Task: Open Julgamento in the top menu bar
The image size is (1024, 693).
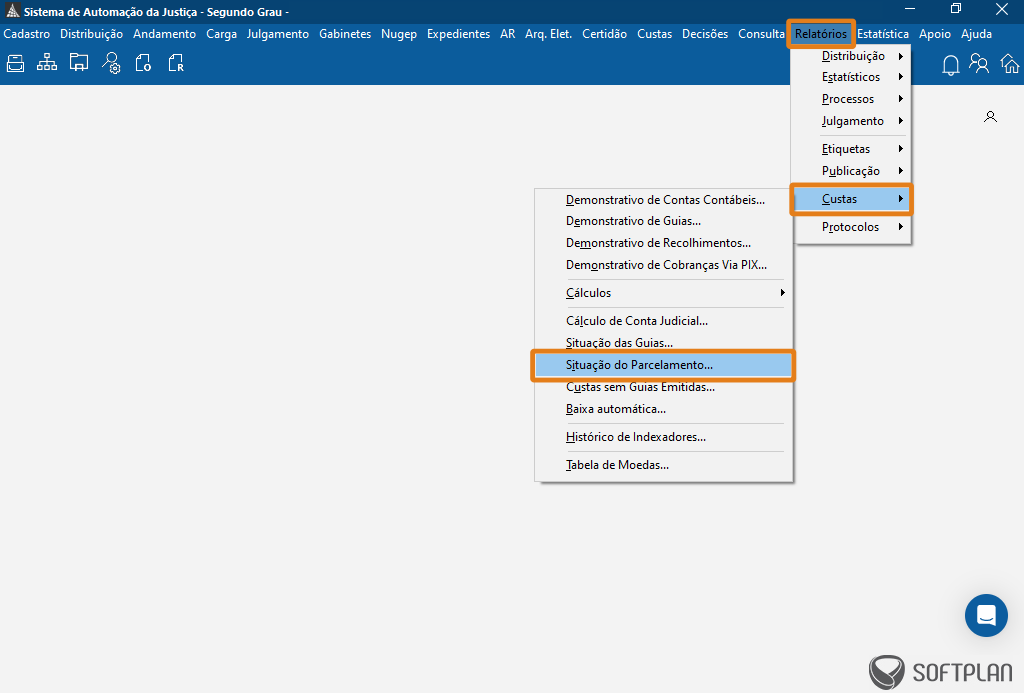Action: [278, 34]
